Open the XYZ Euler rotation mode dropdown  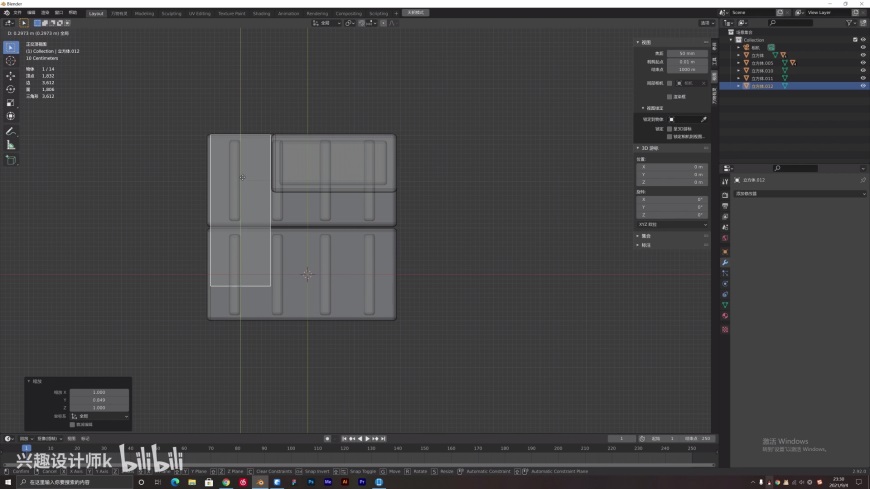pyautogui.click(x=672, y=224)
